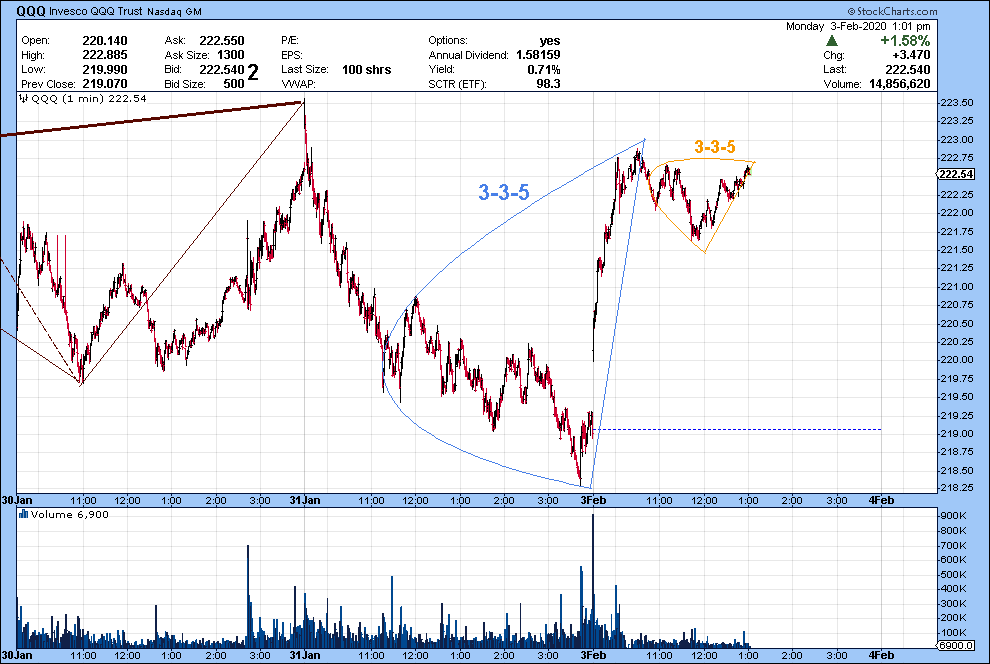The width and height of the screenshot is (990, 664).
Task: Click the candlestick icon beside QQQ (1 min)
Action: 24,98
